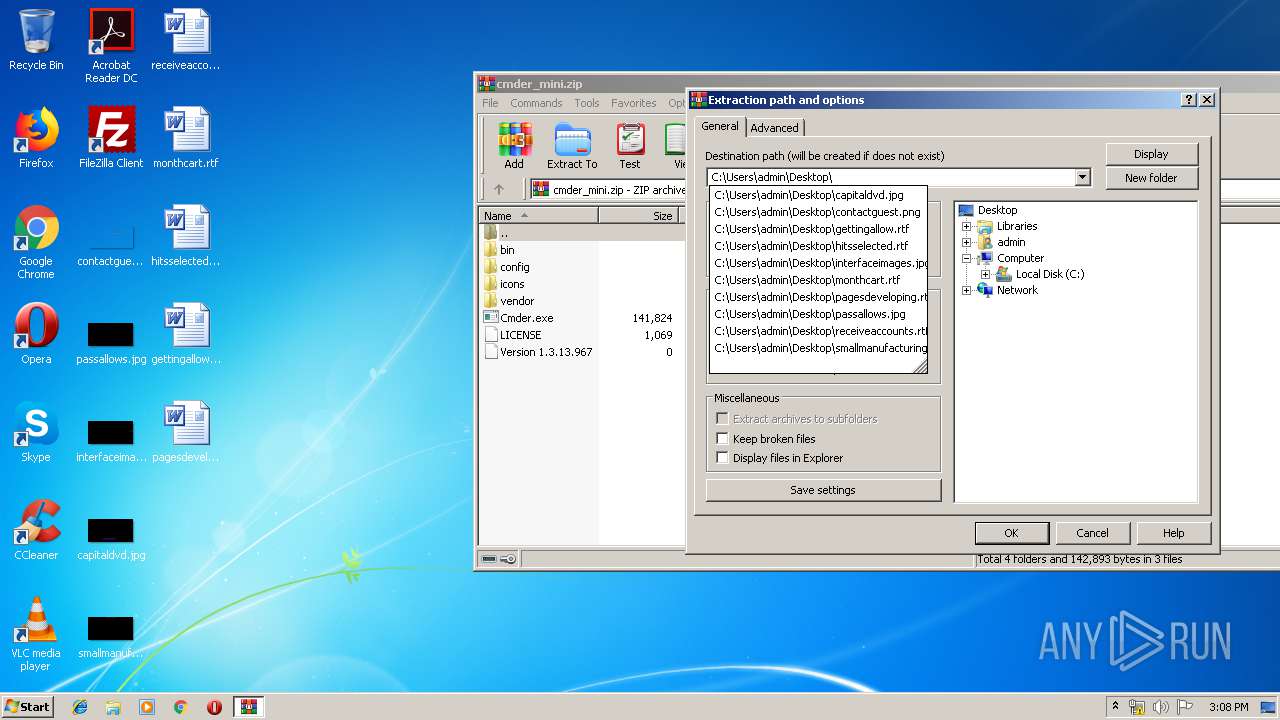
Task: Select Local Disk (C:) in folder tree
Action: click(x=1050, y=274)
